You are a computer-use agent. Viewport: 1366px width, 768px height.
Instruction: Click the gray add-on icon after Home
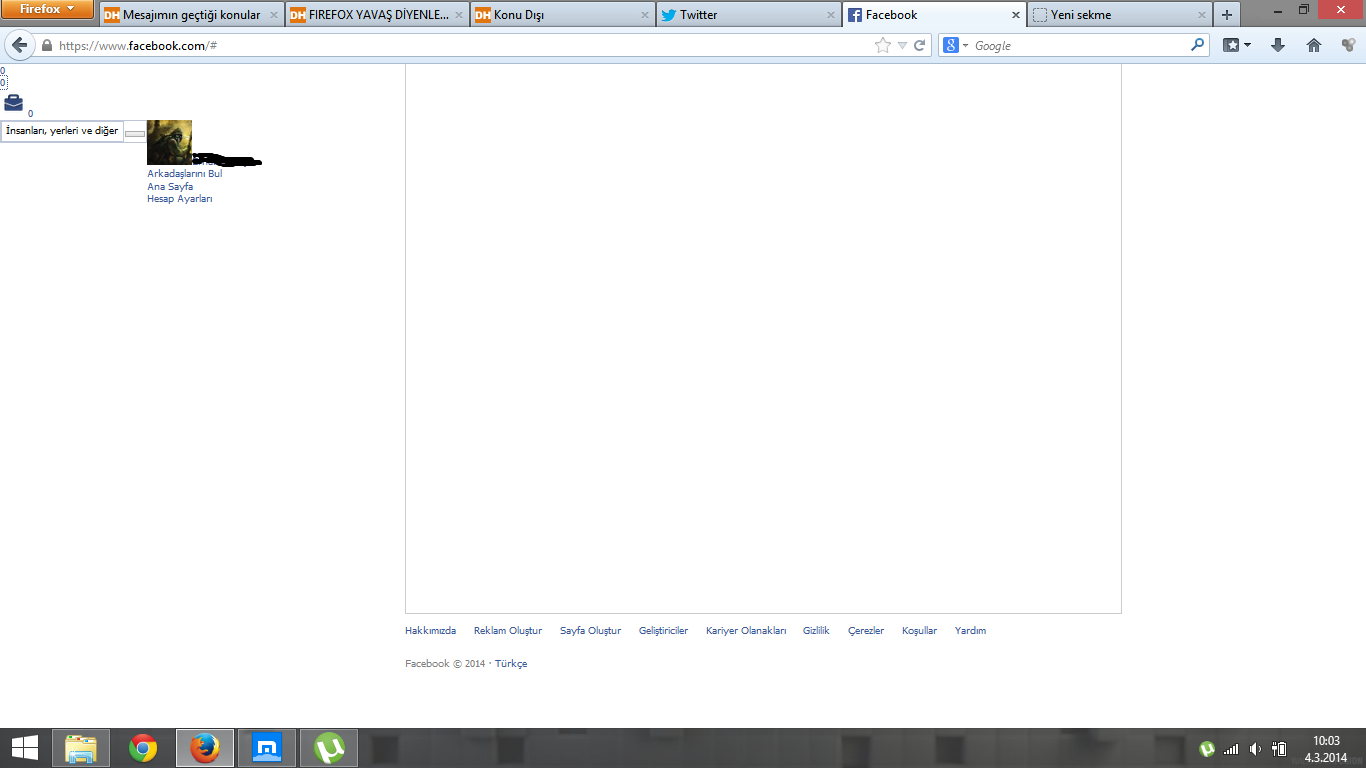pos(1348,45)
